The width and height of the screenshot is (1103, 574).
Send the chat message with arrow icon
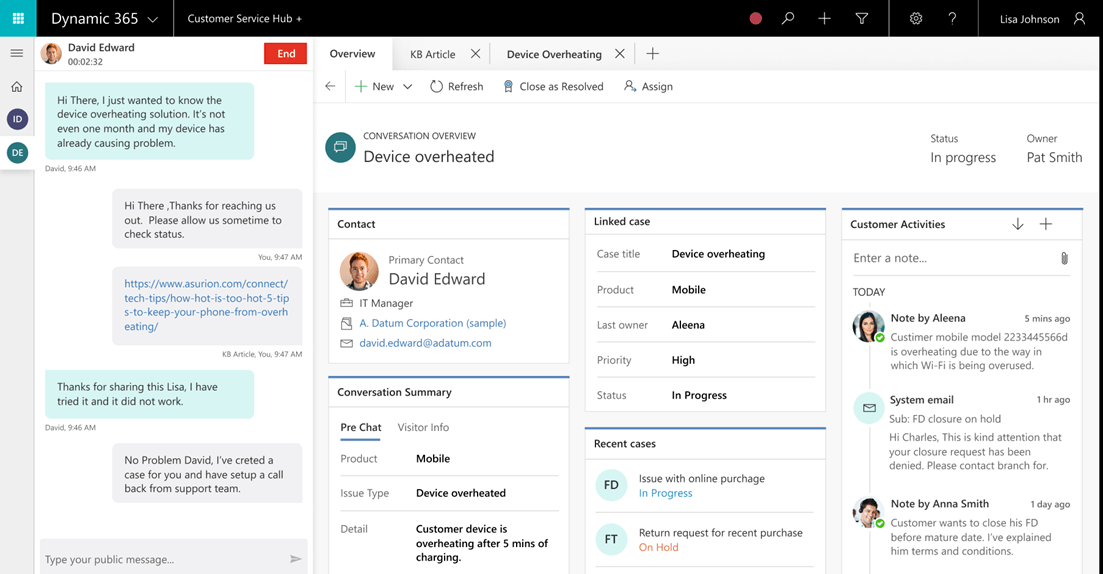tap(295, 559)
